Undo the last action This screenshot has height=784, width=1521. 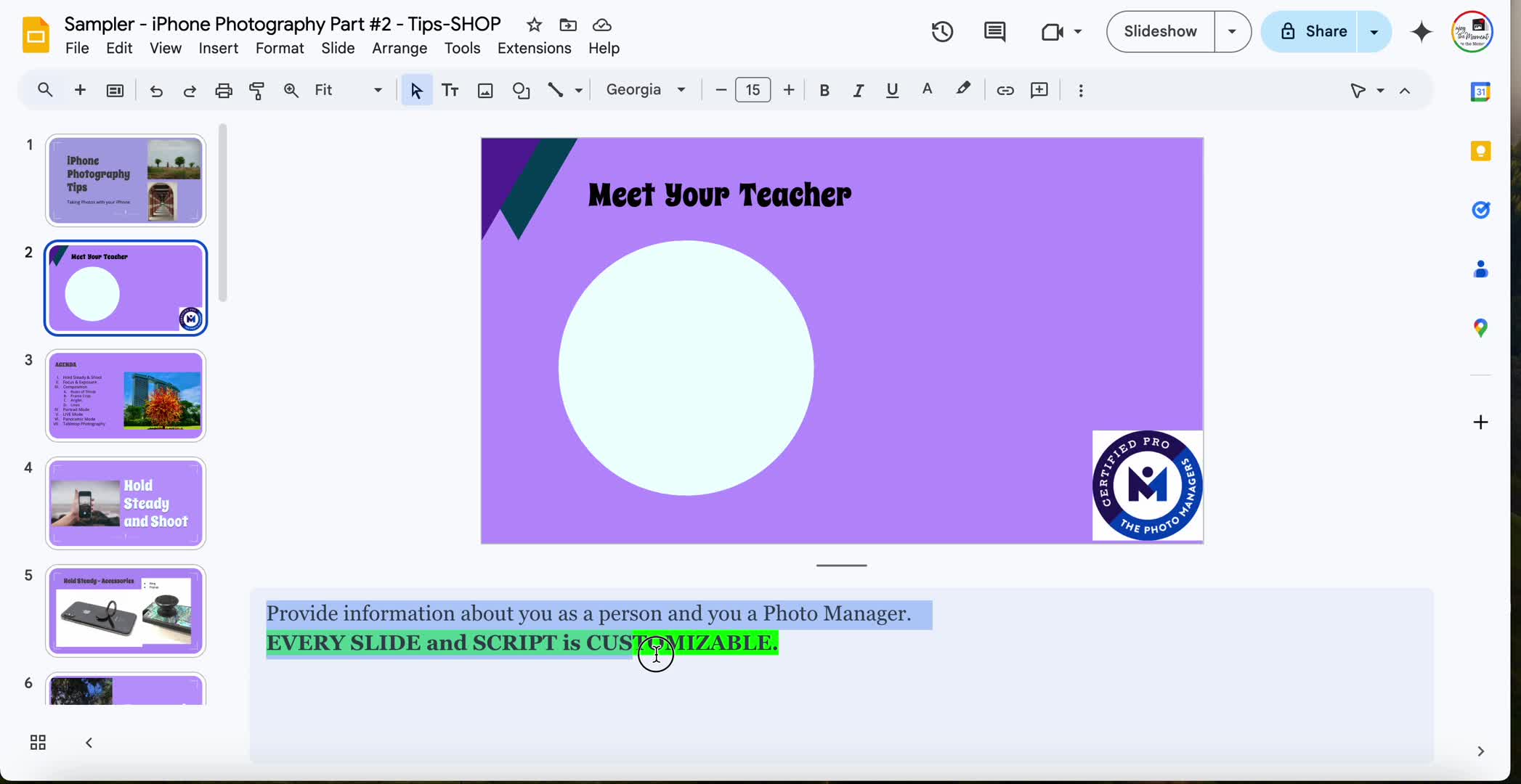[x=155, y=90]
